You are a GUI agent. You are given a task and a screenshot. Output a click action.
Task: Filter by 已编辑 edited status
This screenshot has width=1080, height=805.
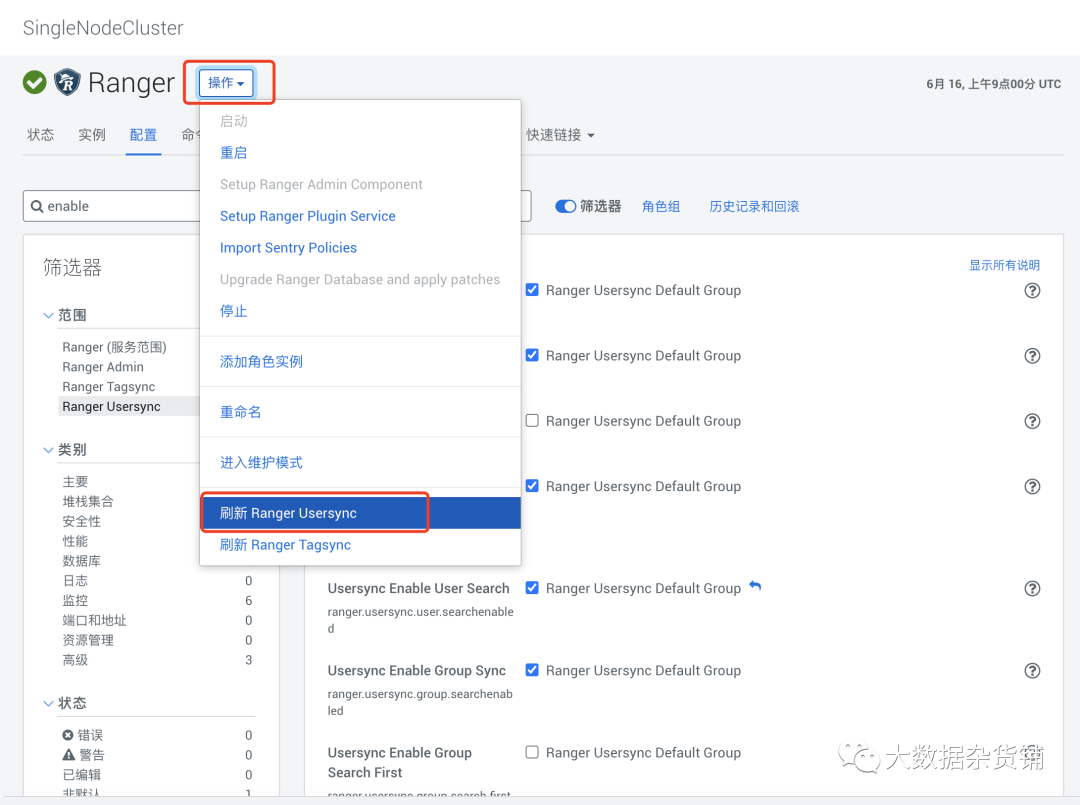(x=81, y=775)
